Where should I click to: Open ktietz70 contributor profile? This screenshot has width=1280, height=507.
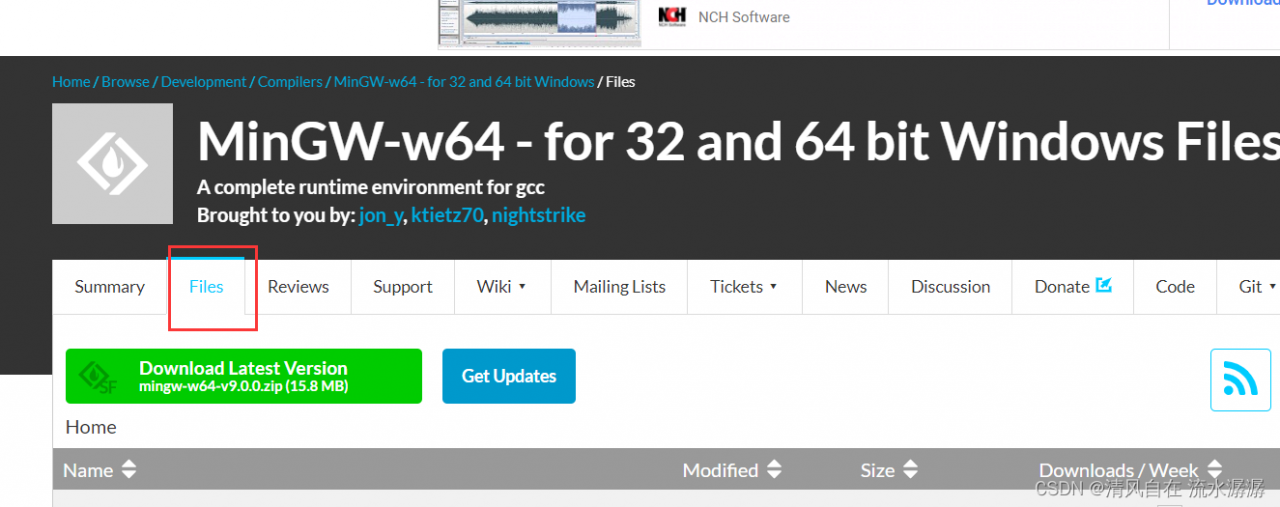coord(447,215)
